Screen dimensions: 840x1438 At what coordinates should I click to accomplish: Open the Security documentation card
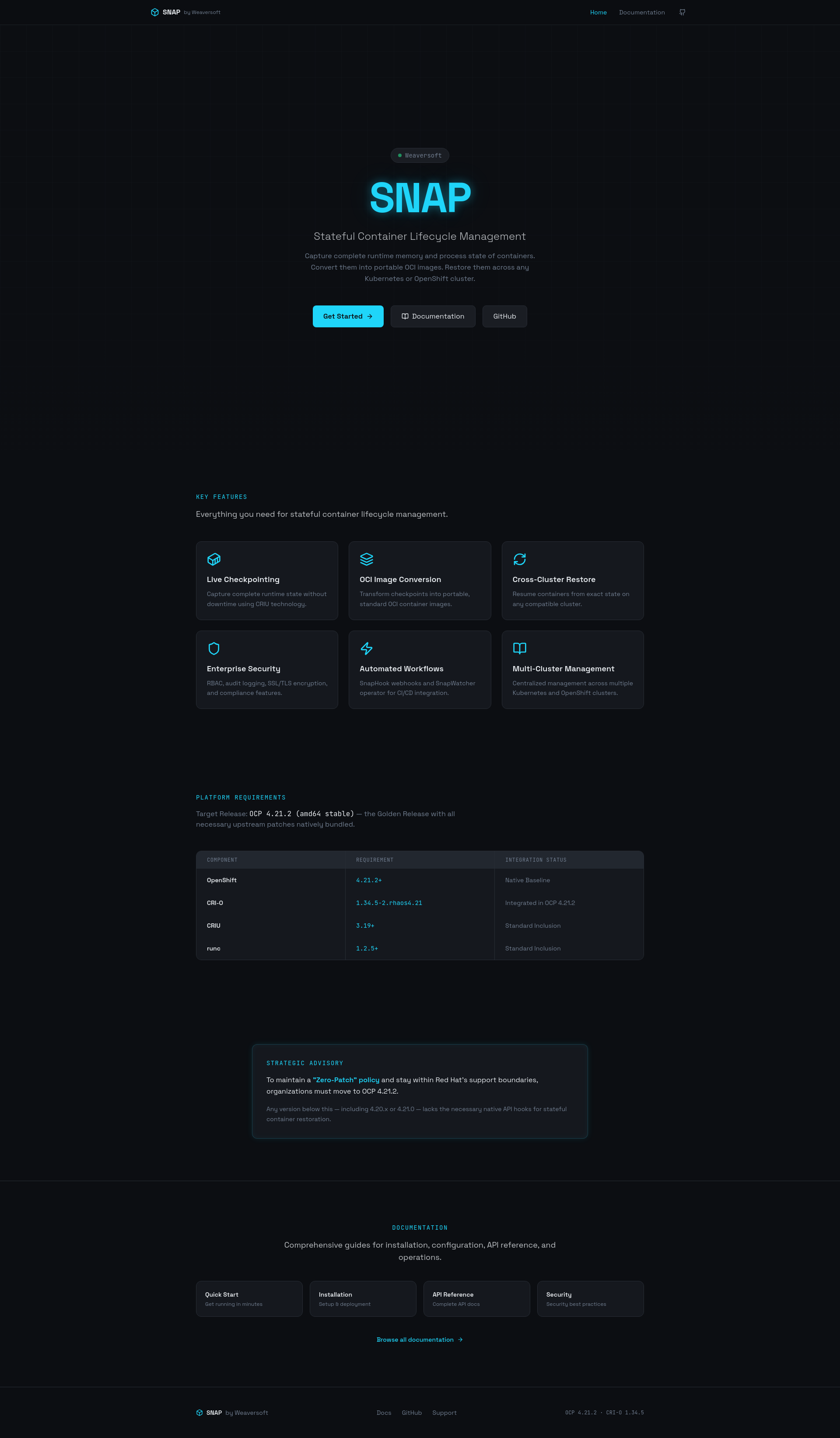pos(590,1299)
